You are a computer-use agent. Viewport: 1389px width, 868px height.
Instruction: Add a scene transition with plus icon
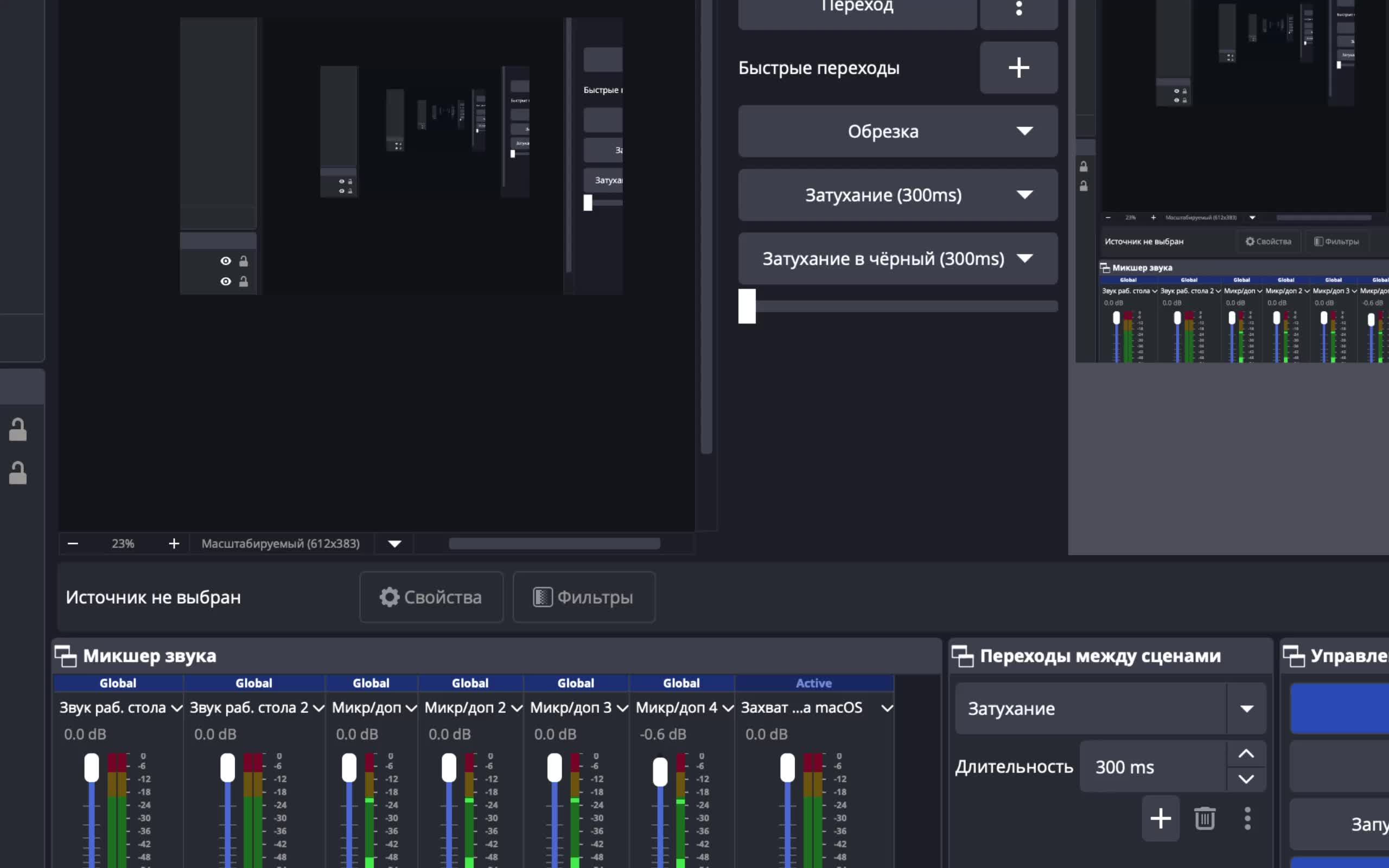[1160, 818]
